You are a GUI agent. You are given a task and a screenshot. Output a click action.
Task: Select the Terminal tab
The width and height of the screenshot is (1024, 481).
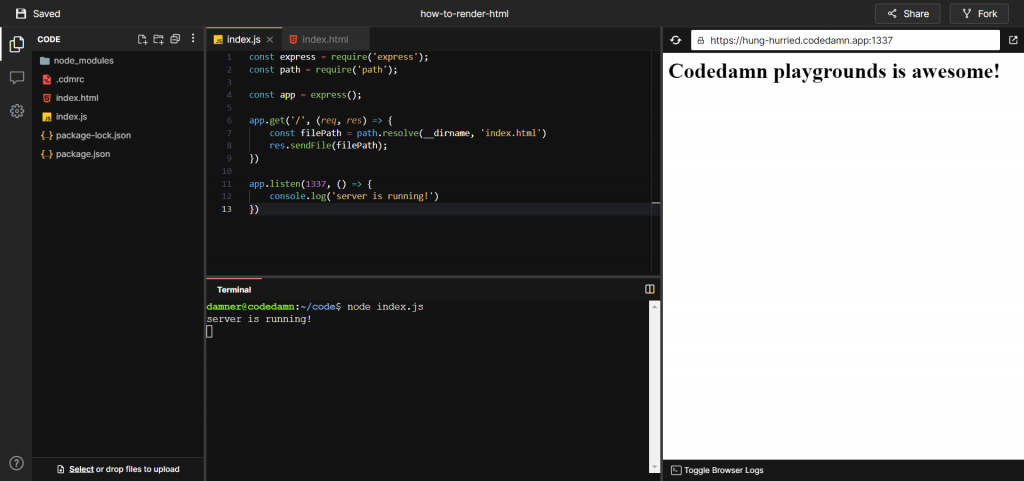[234, 289]
